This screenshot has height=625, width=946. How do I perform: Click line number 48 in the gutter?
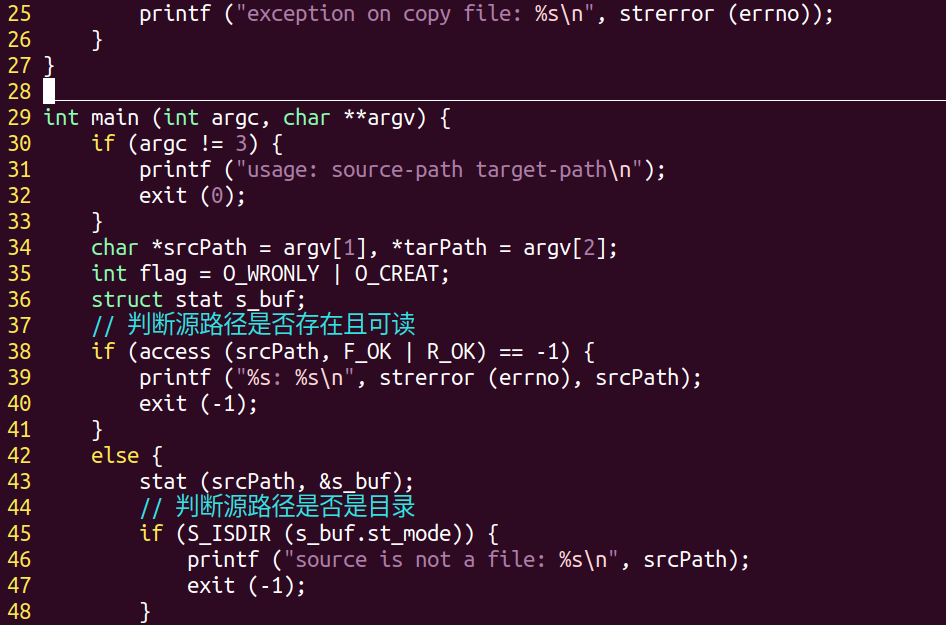(19, 611)
